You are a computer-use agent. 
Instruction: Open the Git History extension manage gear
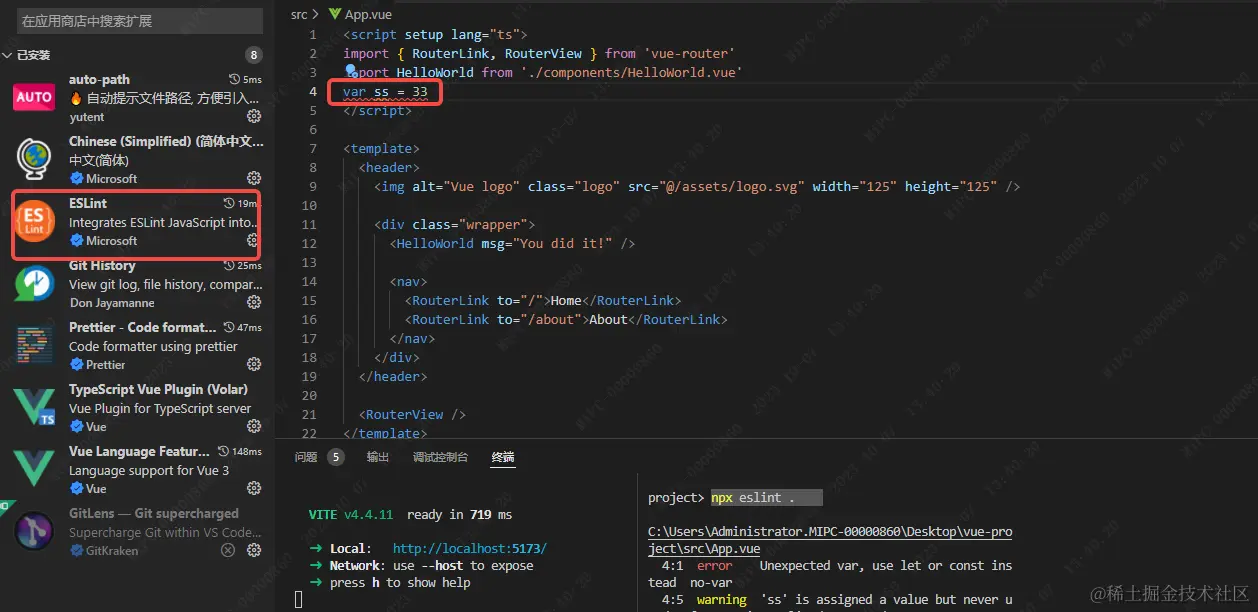[254, 302]
